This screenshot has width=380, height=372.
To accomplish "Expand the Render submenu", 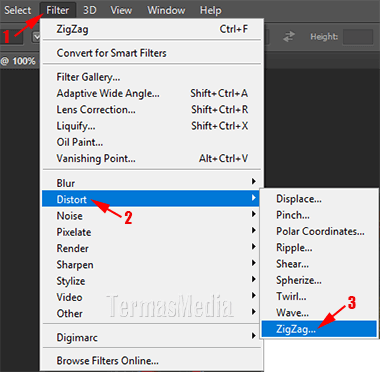I will pyautogui.click(x=151, y=248).
